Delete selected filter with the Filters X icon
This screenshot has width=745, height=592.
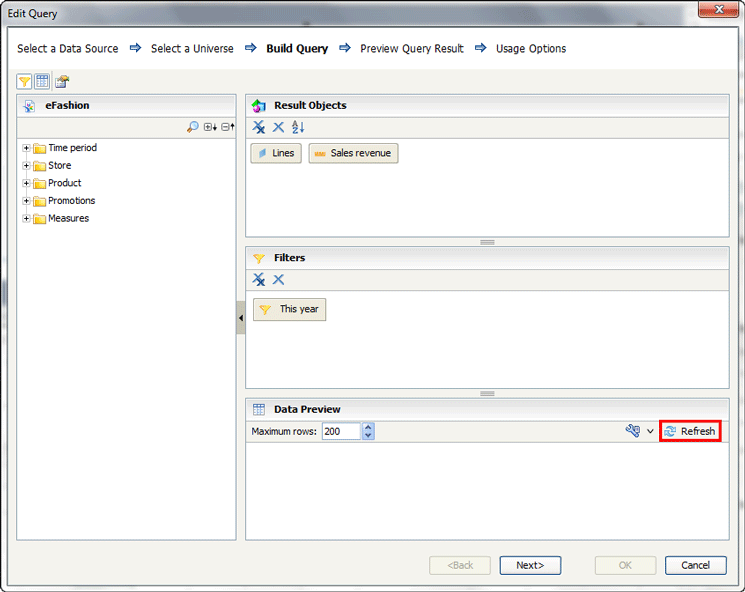pyautogui.click(x=279, y=280)
